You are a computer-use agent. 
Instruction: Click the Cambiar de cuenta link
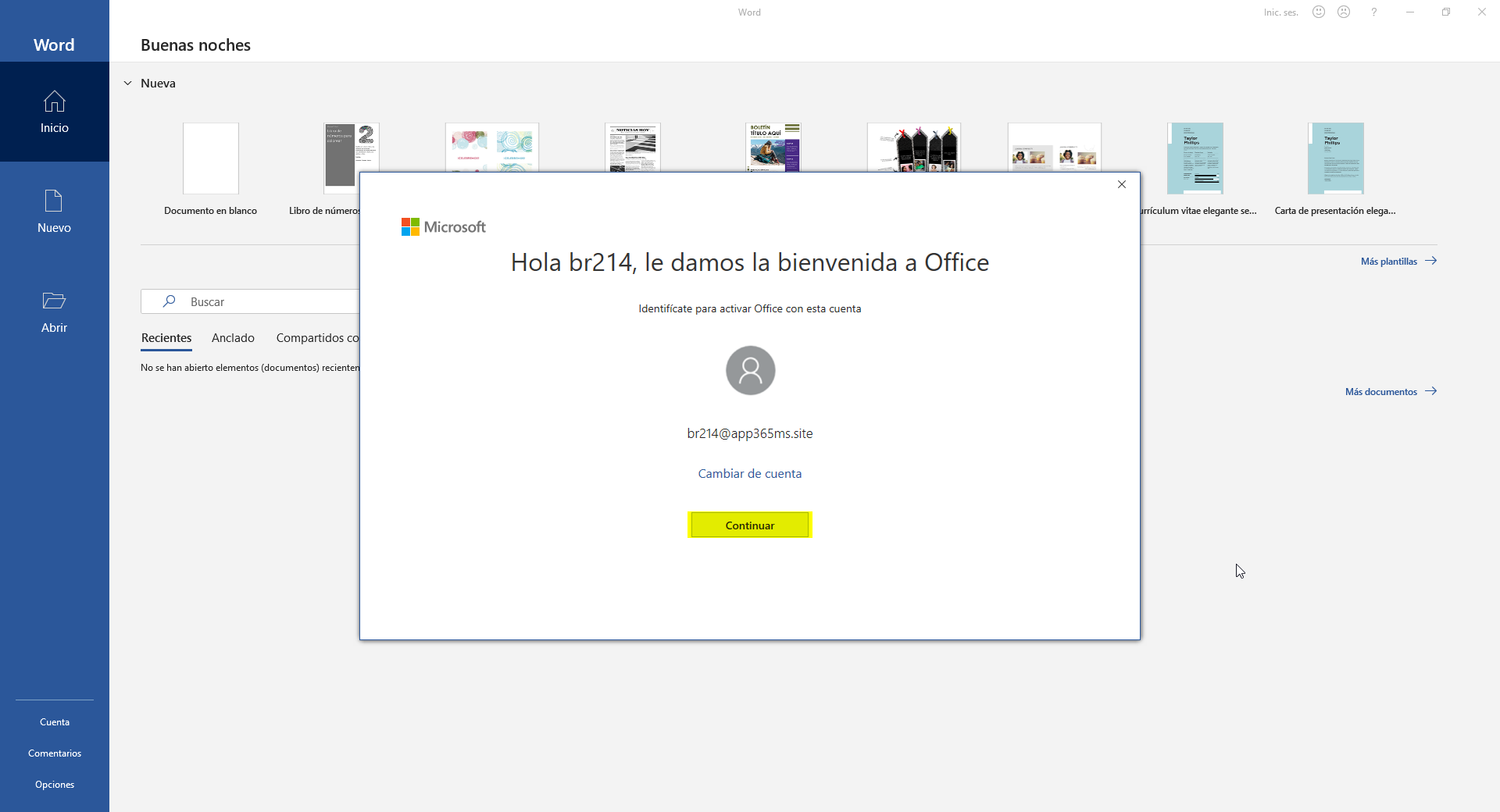coord(750,473)
